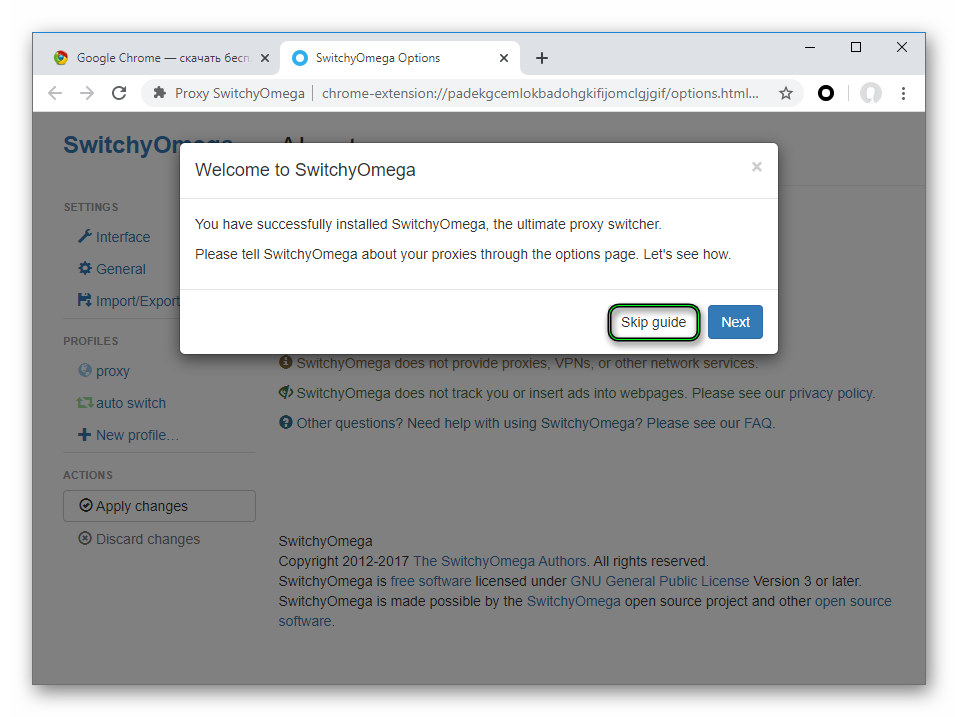958x717 pixels.
Task: Go forward using browser forward arrow
Action: (x=87, y=93)
